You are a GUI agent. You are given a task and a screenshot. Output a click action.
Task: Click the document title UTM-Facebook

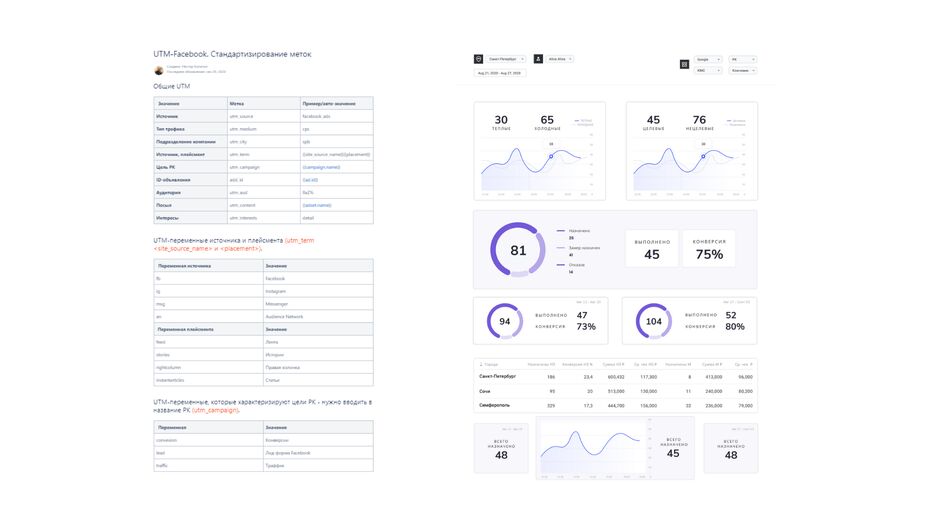pyautogui.click(x=232, y=54)
